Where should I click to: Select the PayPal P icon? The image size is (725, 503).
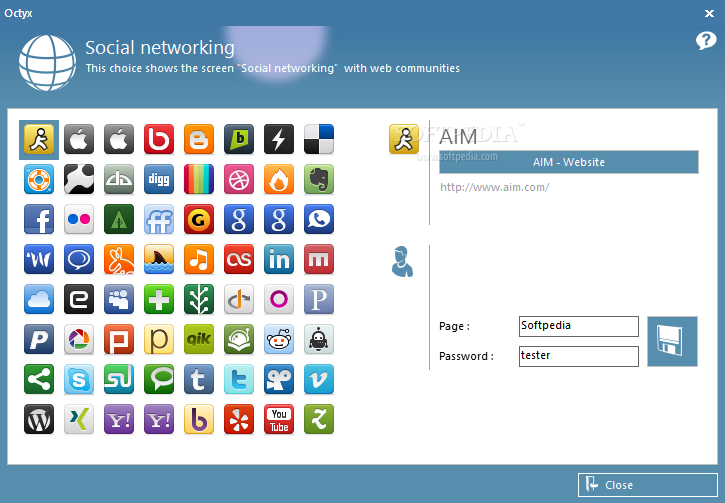39,339
